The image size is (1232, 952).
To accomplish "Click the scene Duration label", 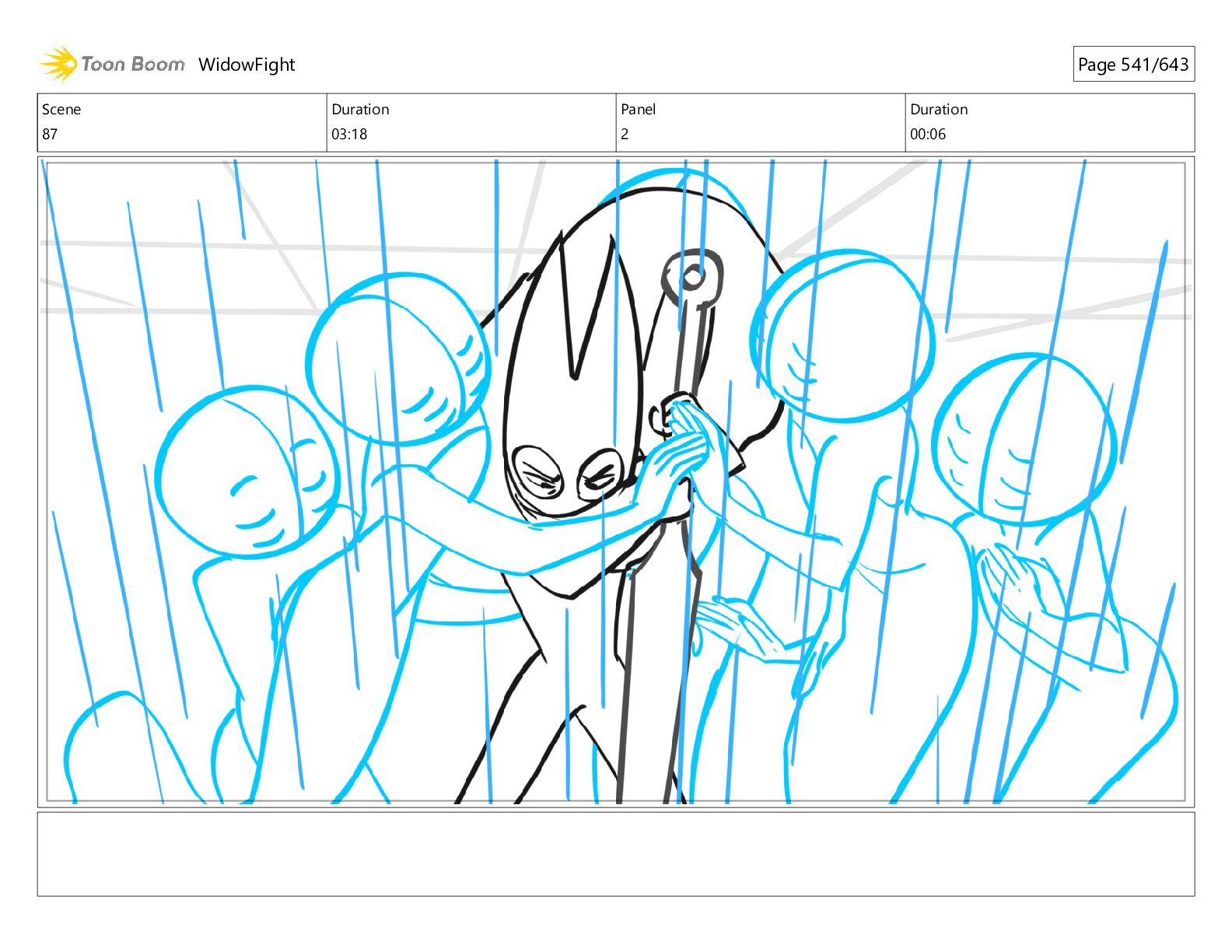I will [x=360, y=109].
